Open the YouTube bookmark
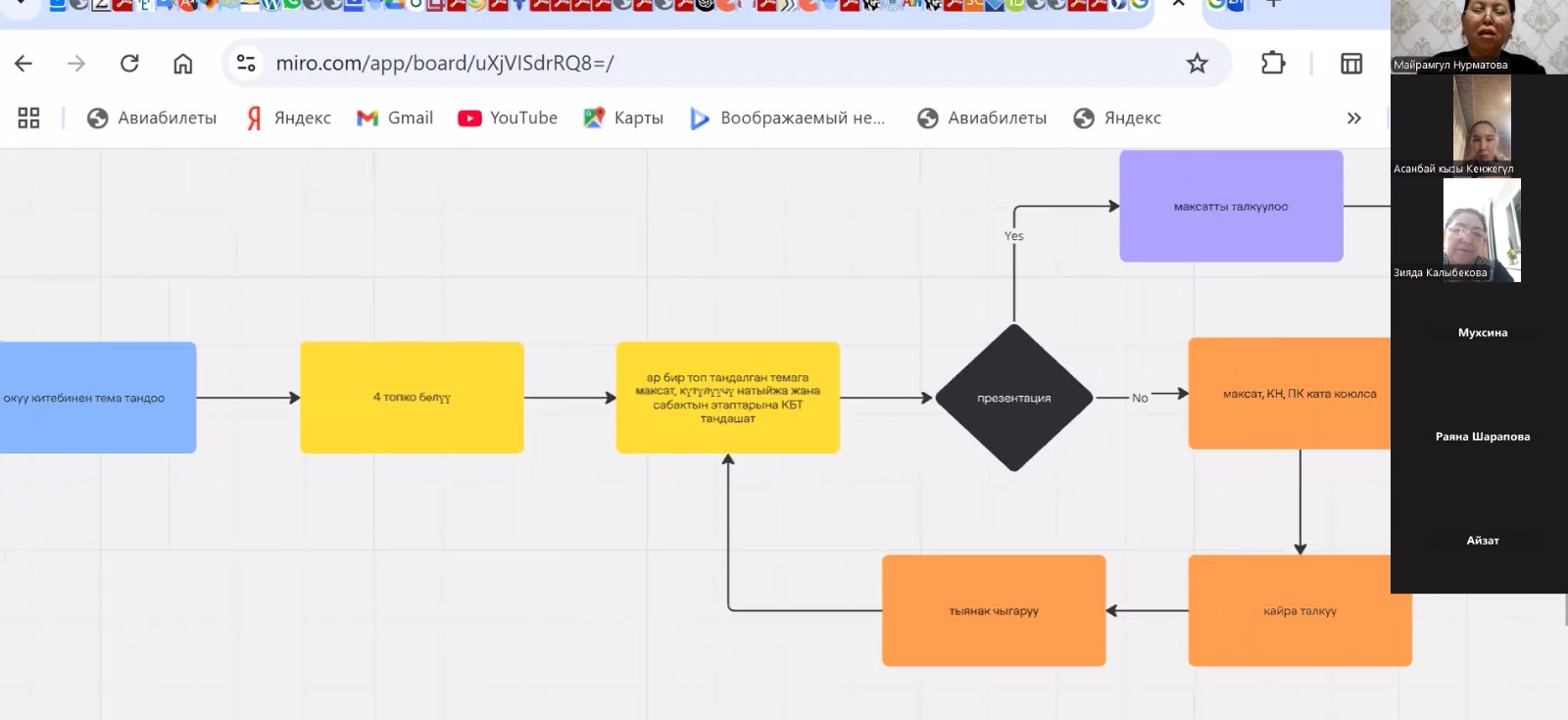 pos(508,119)
